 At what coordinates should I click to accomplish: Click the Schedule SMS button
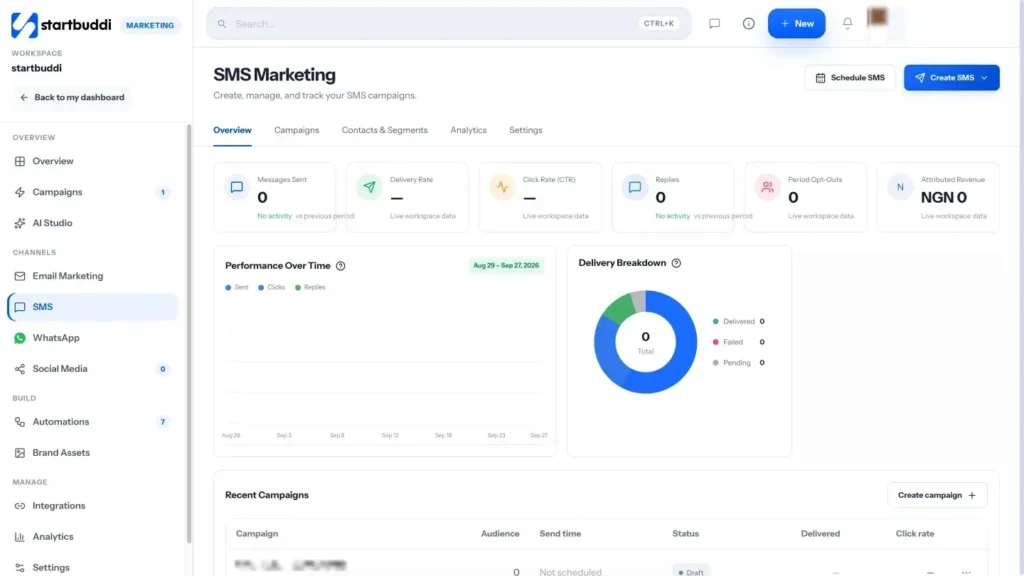pos(850,78)
